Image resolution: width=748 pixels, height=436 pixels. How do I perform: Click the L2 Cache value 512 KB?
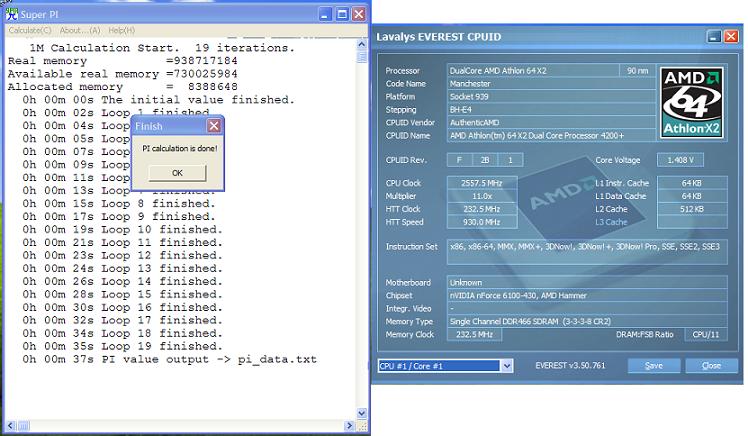[692, 209]
